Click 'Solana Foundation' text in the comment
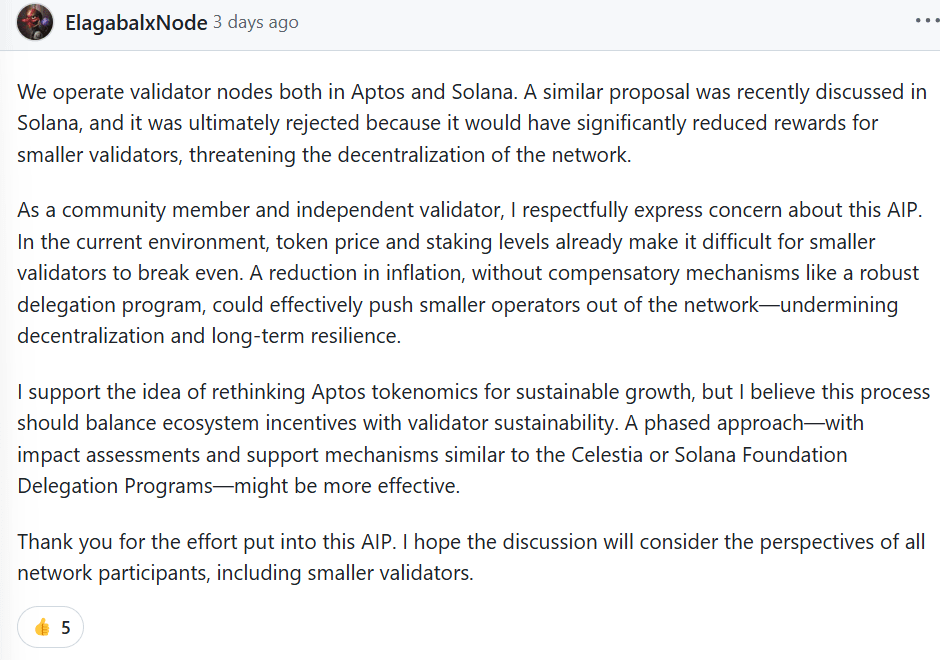 click(x=761, y=454)
